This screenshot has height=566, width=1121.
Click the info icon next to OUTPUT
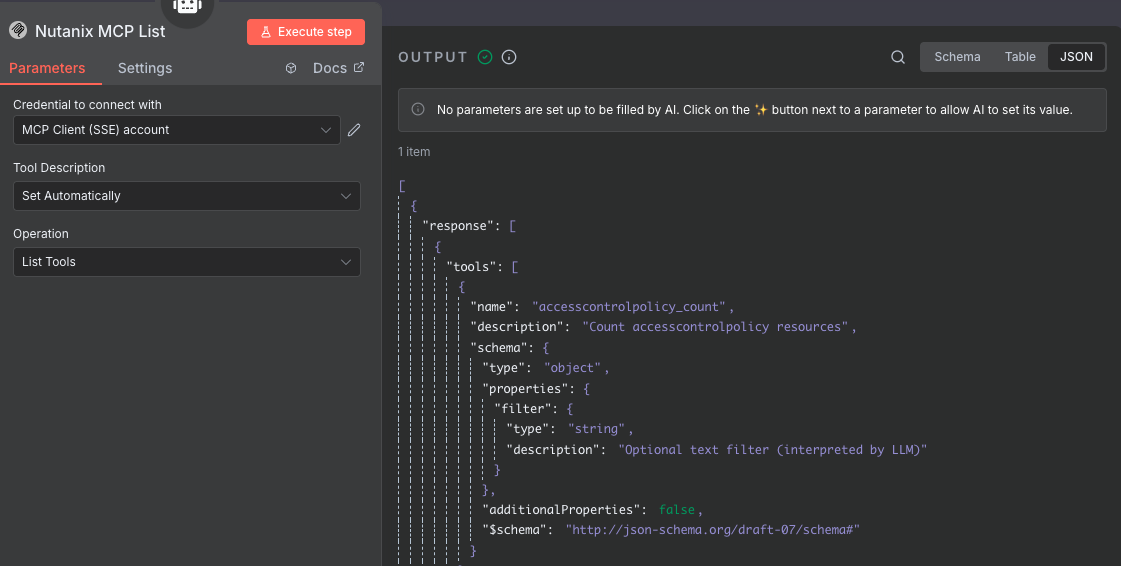pyautogui.click(x=509, y=57)
